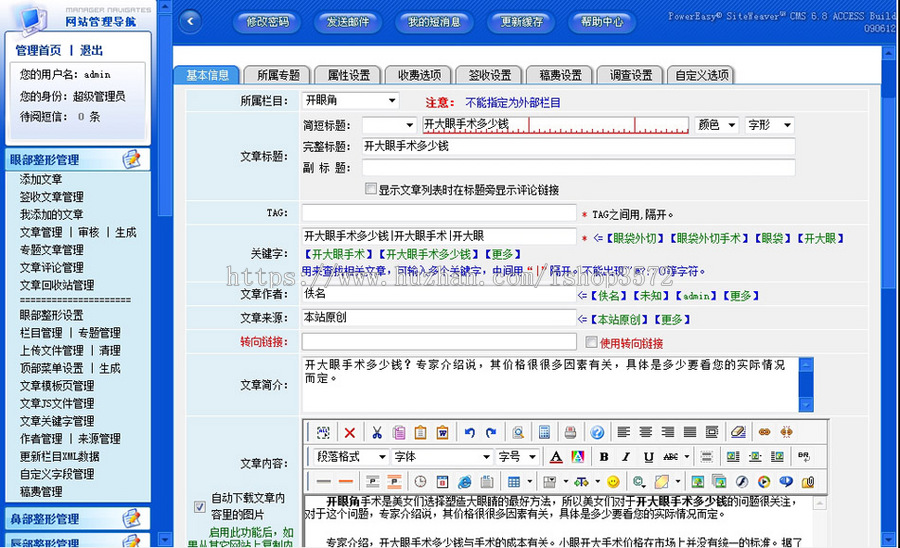Apply italic formatting
This screenshot has height=548, width=900.
tap(626, 457)
